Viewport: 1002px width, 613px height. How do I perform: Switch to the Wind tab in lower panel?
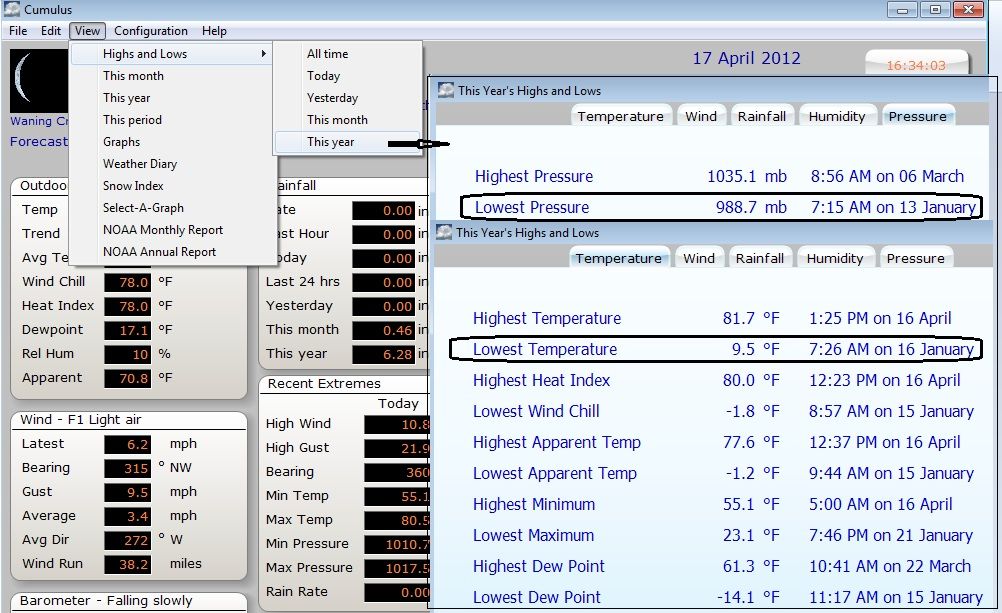(698, 258)
